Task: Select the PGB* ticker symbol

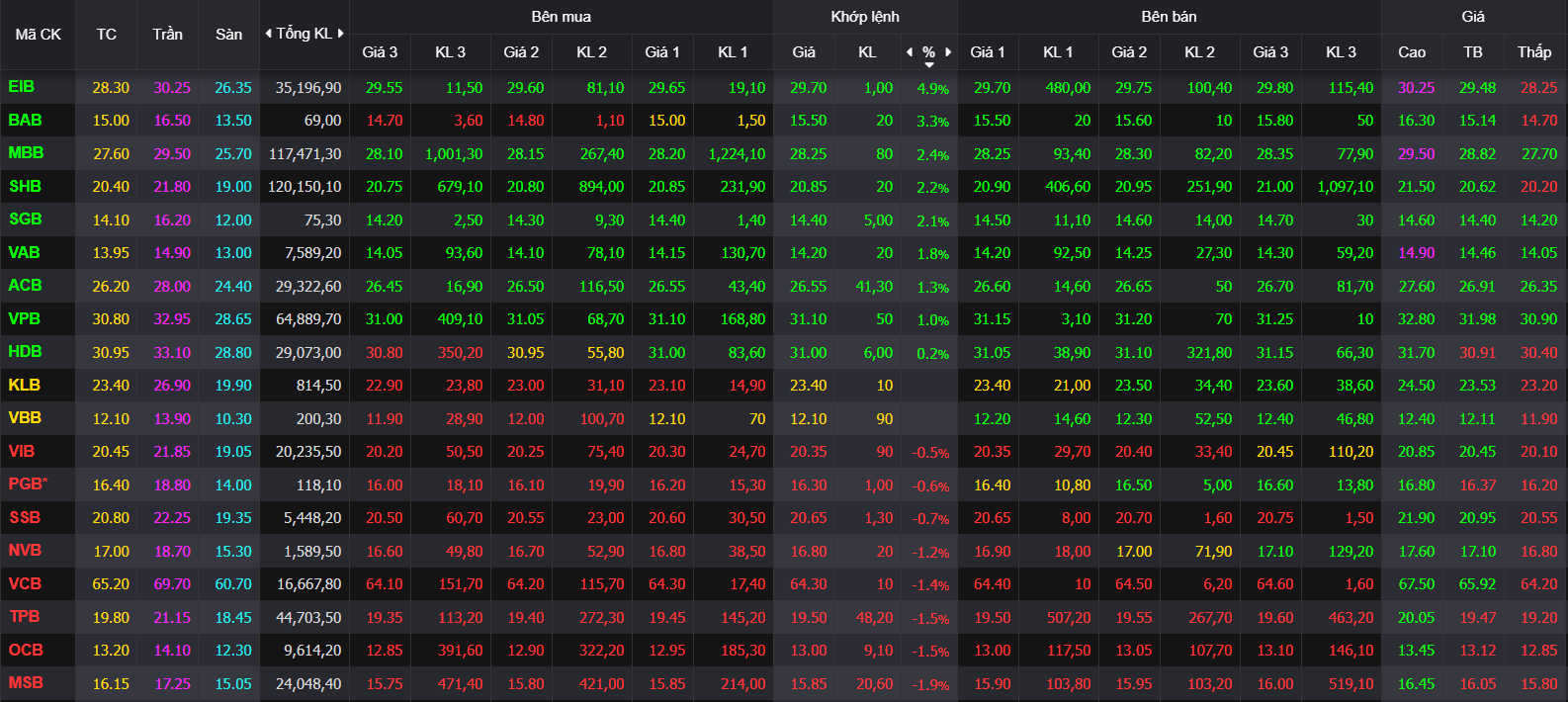Action: (28, 484)
